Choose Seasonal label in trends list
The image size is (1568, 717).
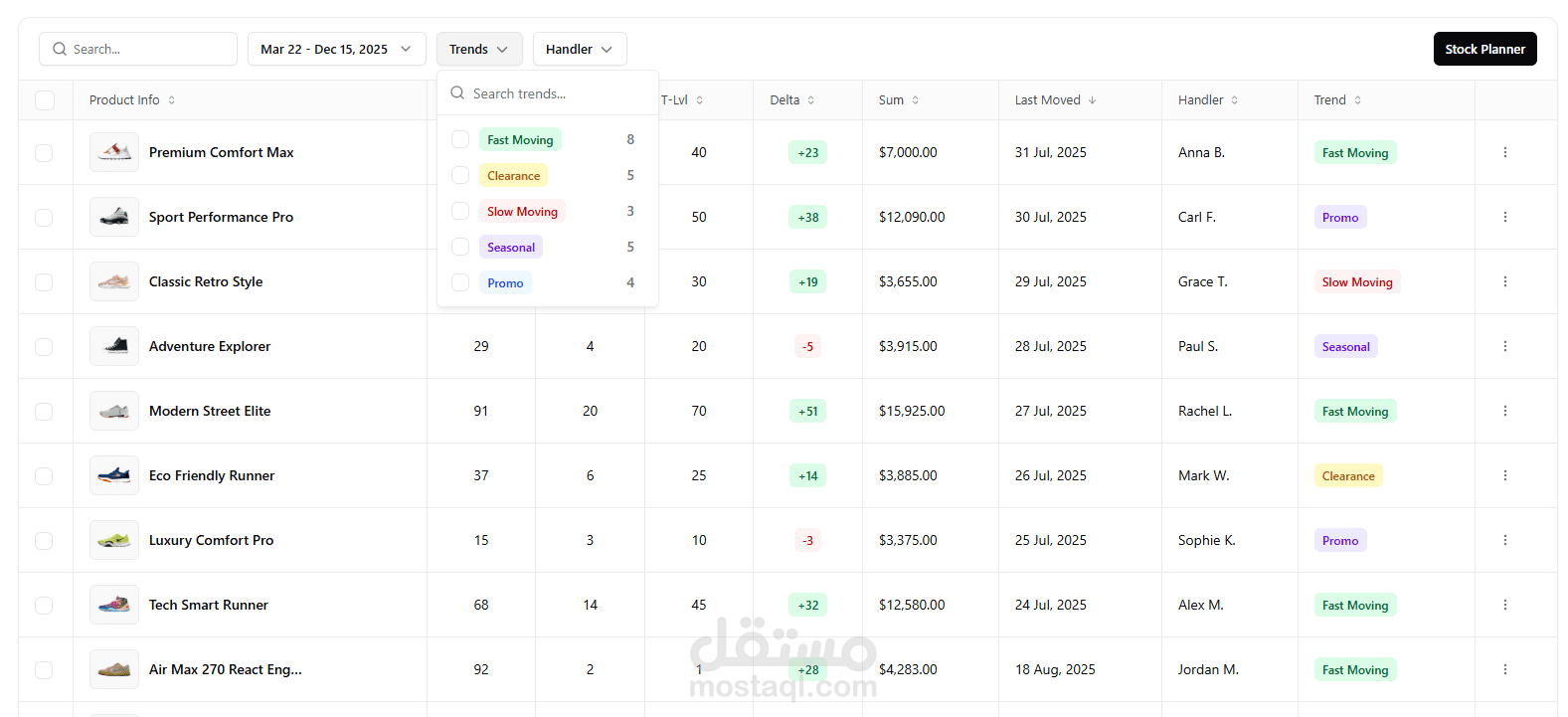tap(511, 248)
